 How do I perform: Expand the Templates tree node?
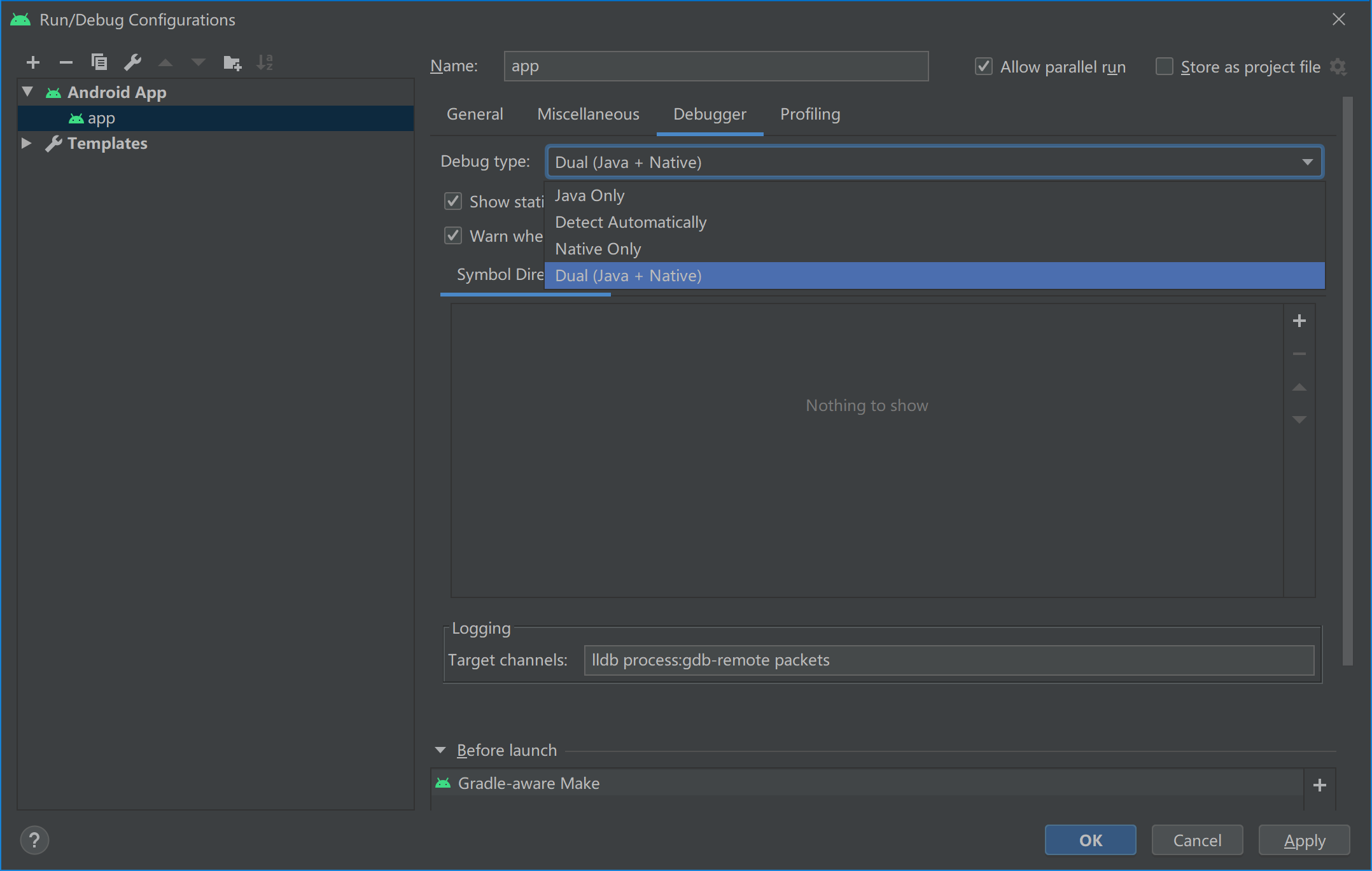click(x=27, y=143)
